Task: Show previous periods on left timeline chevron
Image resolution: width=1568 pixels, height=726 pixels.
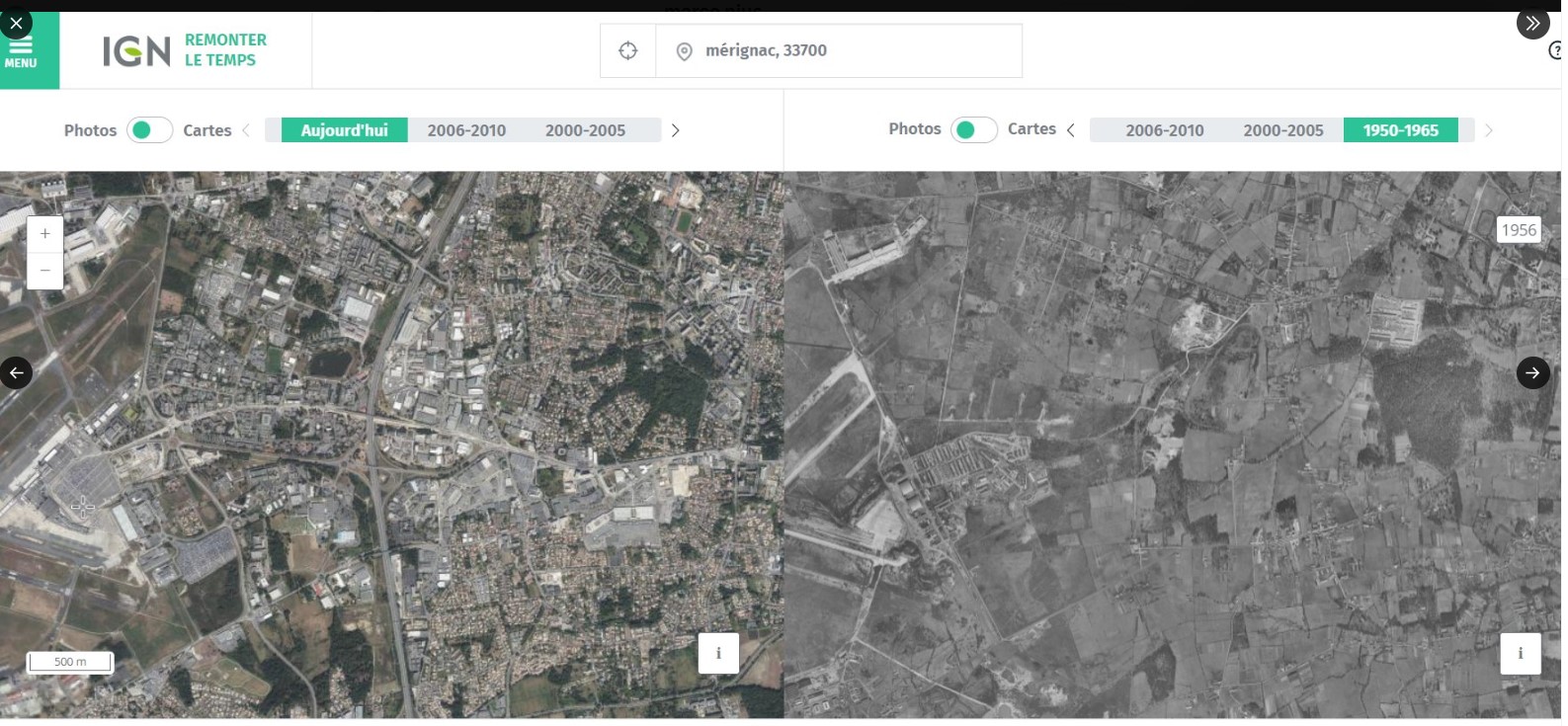Action: click(246, 130)
